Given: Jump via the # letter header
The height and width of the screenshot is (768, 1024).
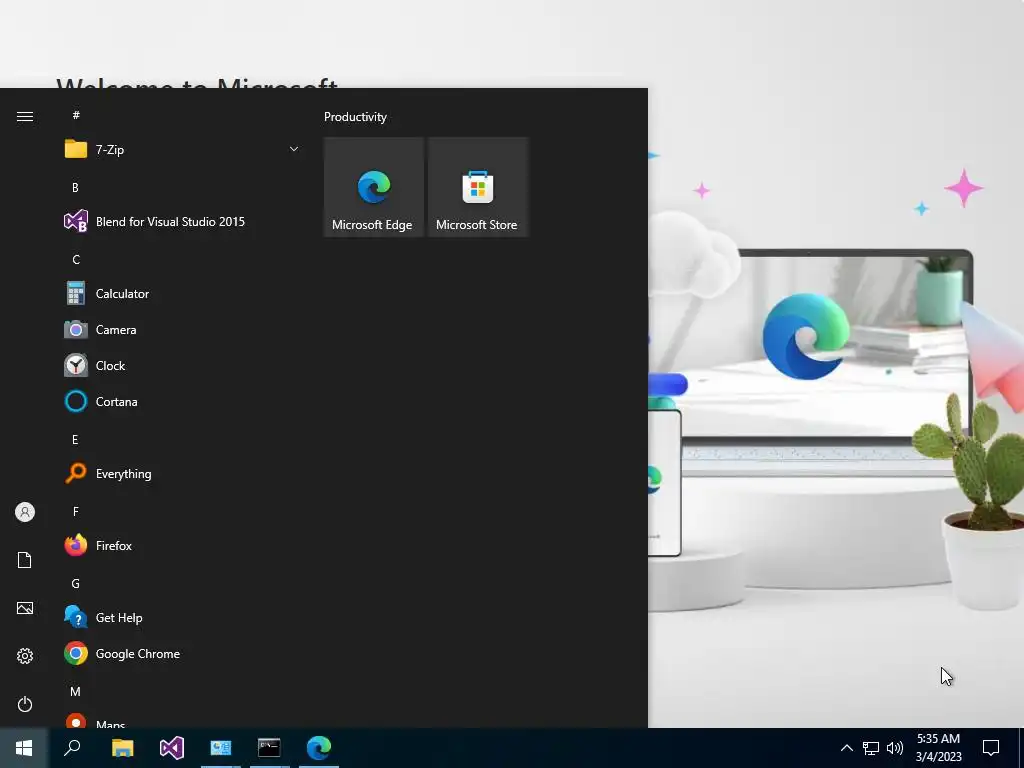Looking at the screenshot, I should click(76, 115).
